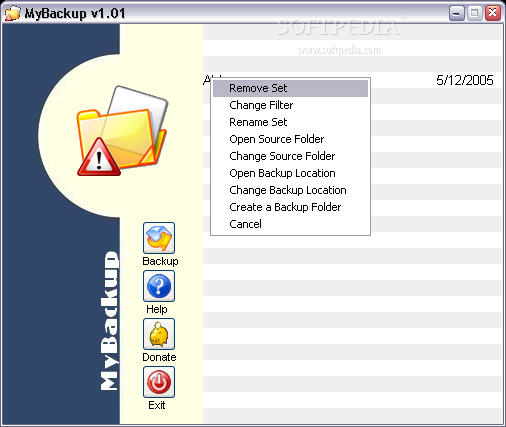Choose Open Backup Location entry

pos(290,173)
